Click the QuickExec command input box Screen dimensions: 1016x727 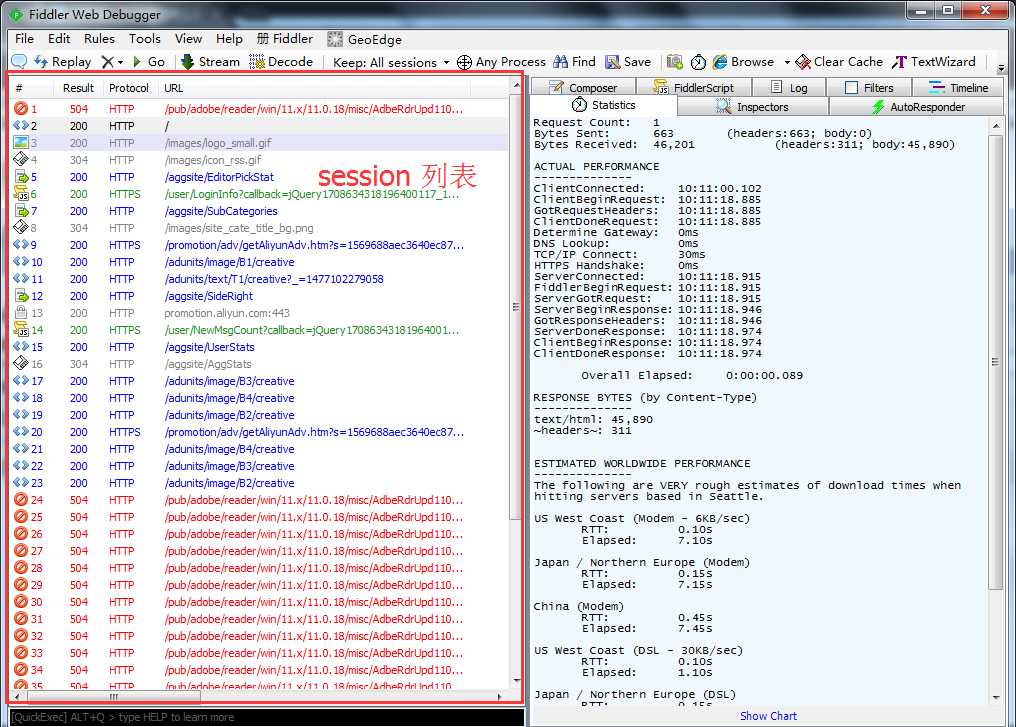pos(266,717)
